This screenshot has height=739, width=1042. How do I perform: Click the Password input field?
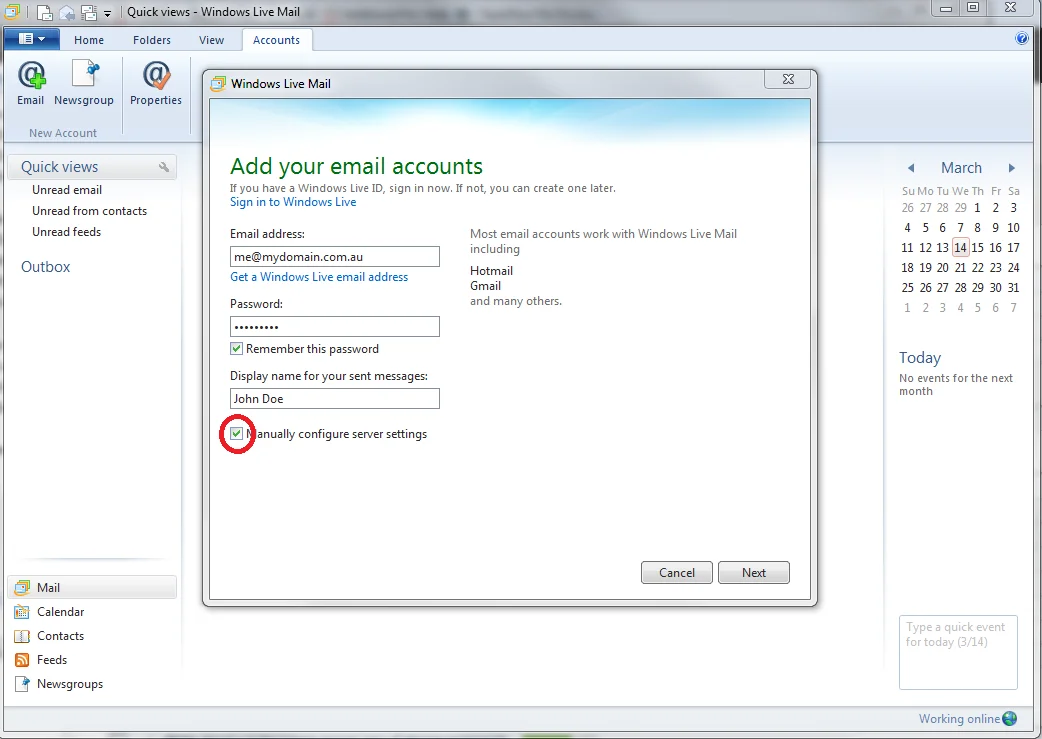(335, 326)
